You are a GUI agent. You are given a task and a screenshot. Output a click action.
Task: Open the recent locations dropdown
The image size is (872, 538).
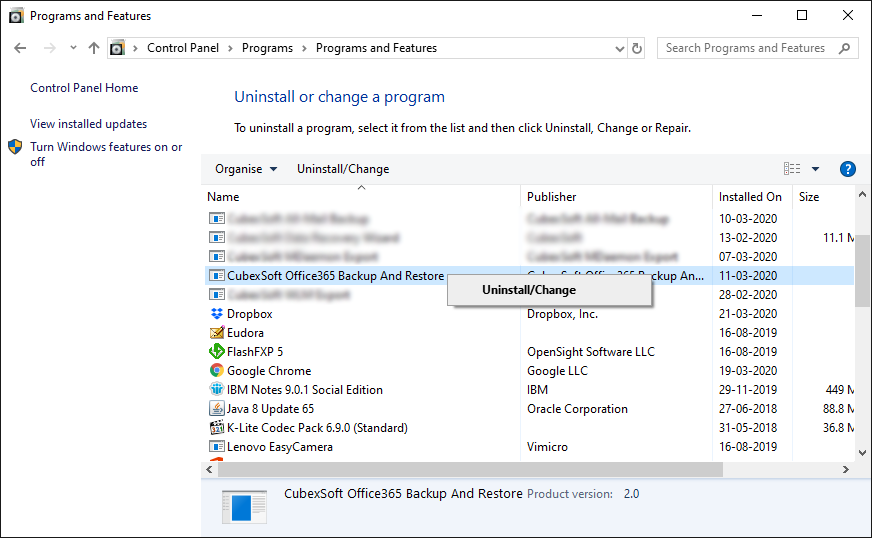tap(73, 48)
